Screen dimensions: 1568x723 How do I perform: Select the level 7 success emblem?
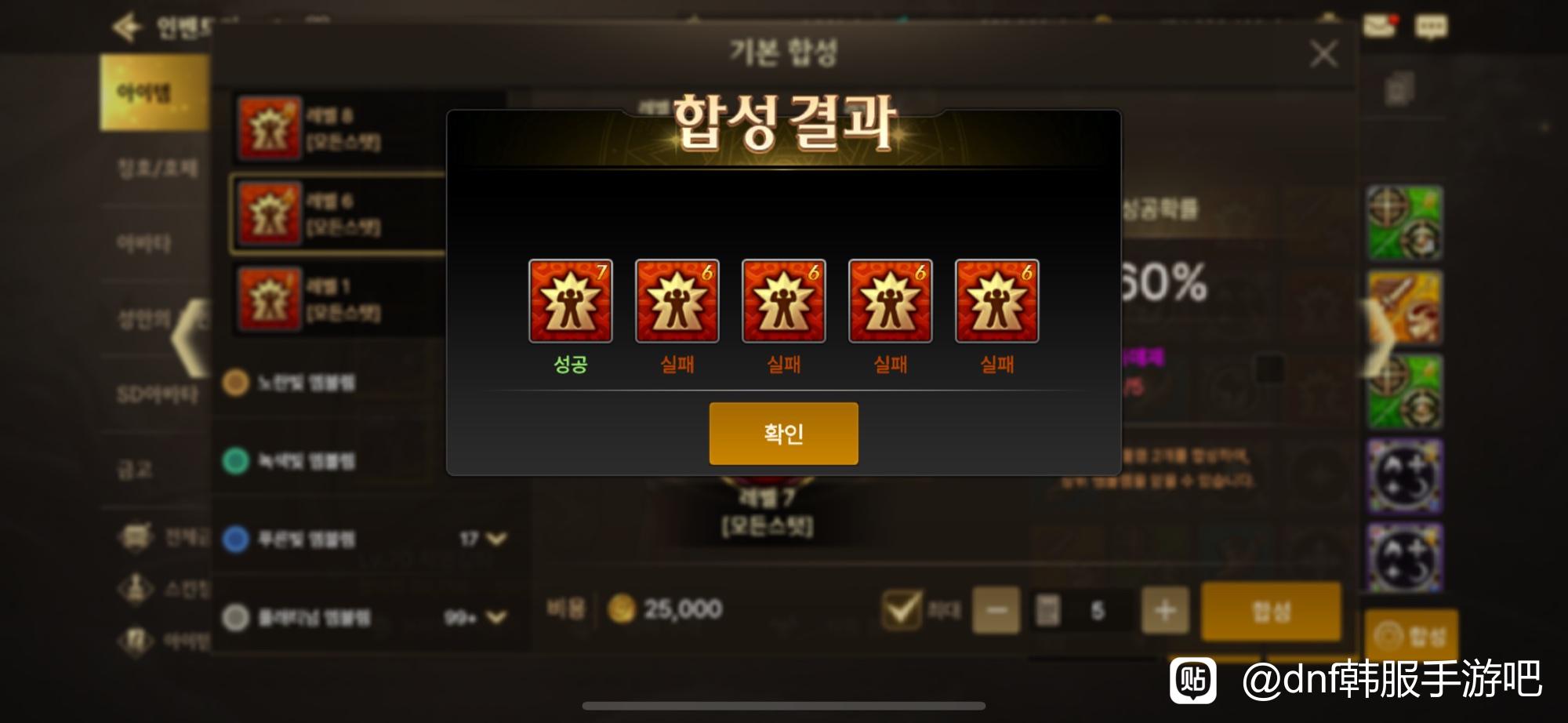tap(571, 301)
